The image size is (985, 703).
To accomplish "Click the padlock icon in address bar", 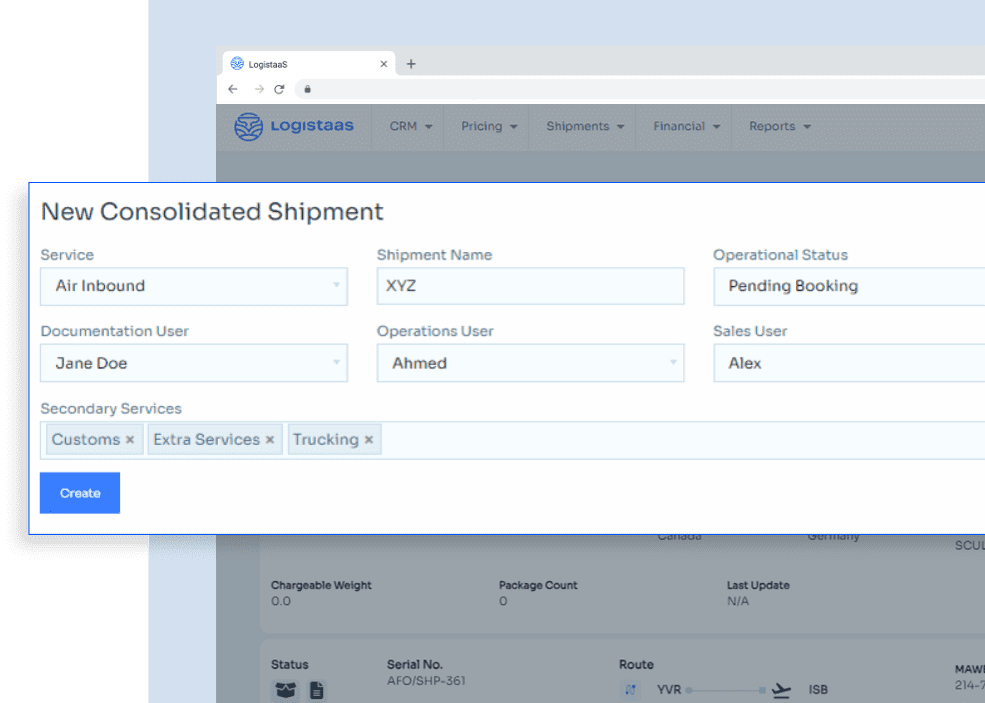I will [308, 89].
